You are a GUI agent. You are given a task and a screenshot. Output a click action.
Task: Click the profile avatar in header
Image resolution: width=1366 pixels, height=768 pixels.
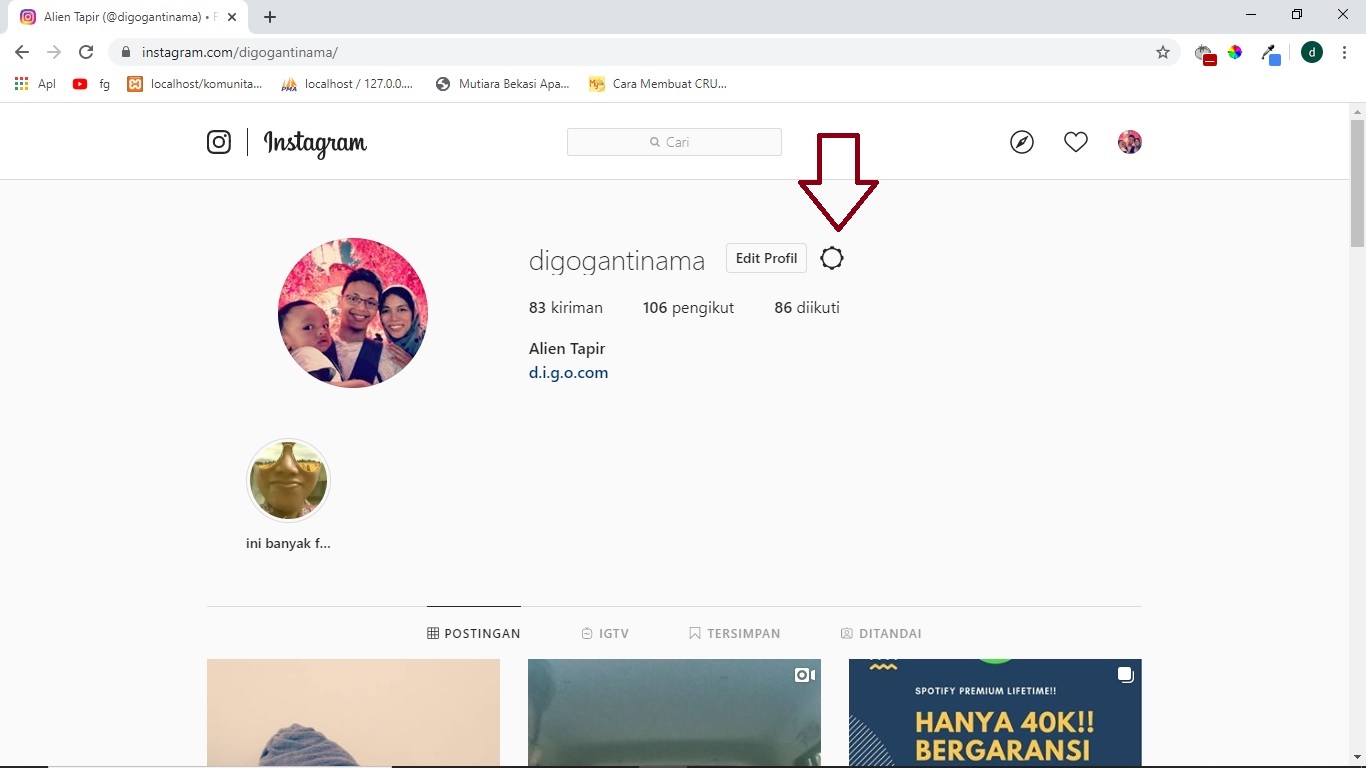pyautogui.click(x=1129, y=142)
